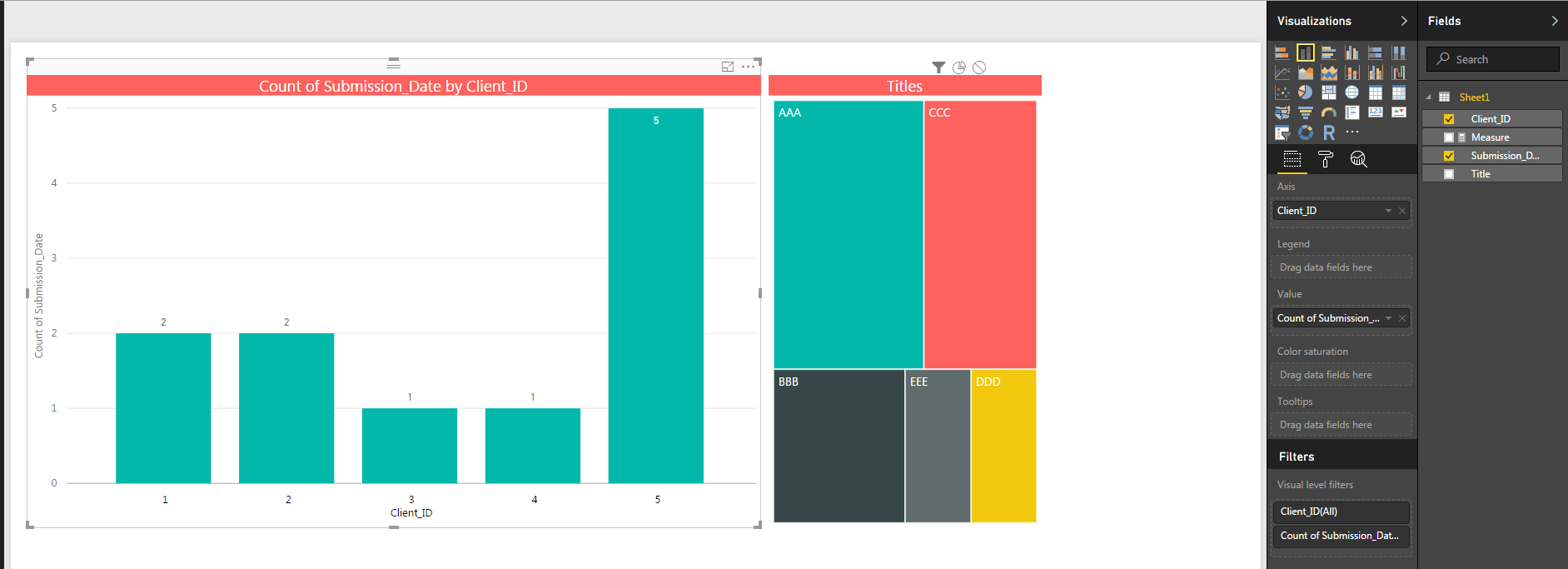Screen dimensions: 1568x569
Task: Switch to line chart visualization
Action: 1282,72
